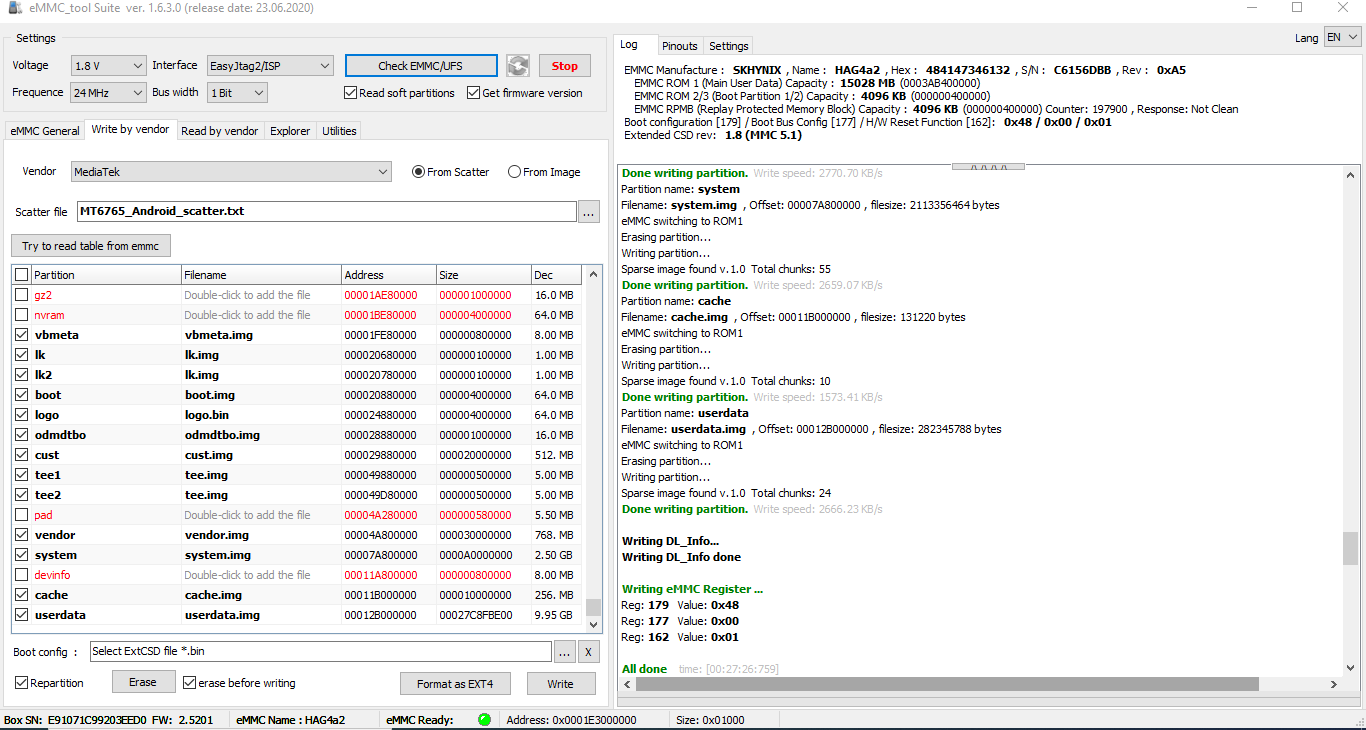Viewport: 1366px width, 730px height.
Task: Switch to the Pinouts tab
Action: click(680, 46)
